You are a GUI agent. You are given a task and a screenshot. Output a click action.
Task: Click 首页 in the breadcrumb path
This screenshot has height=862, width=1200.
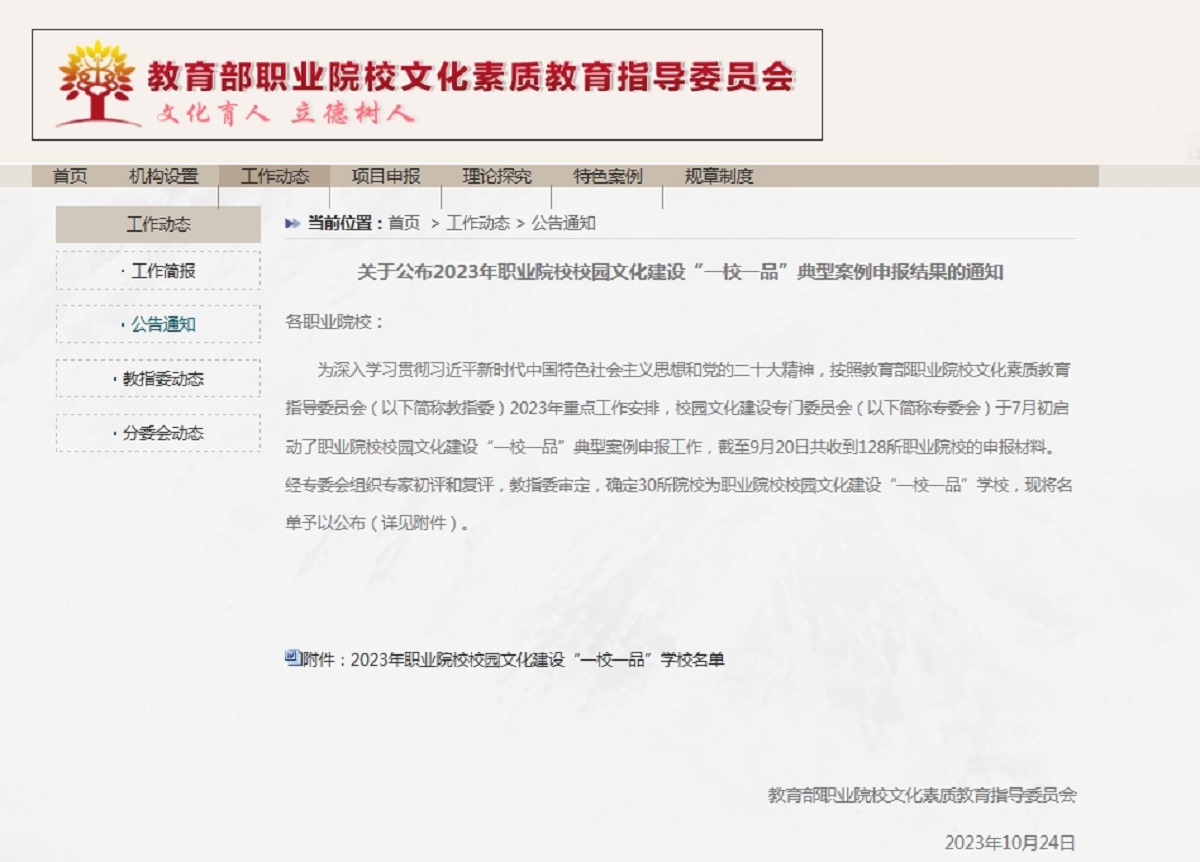coord(404,223)
